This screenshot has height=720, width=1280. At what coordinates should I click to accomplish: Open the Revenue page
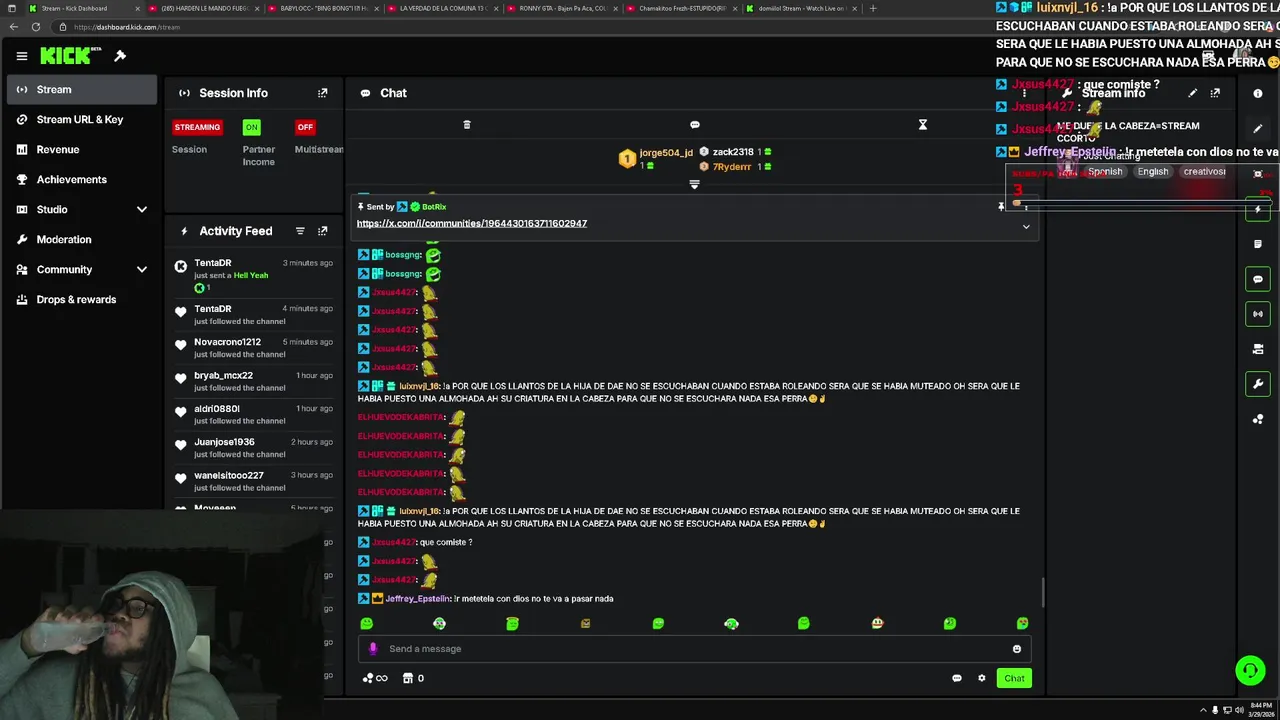82,150
